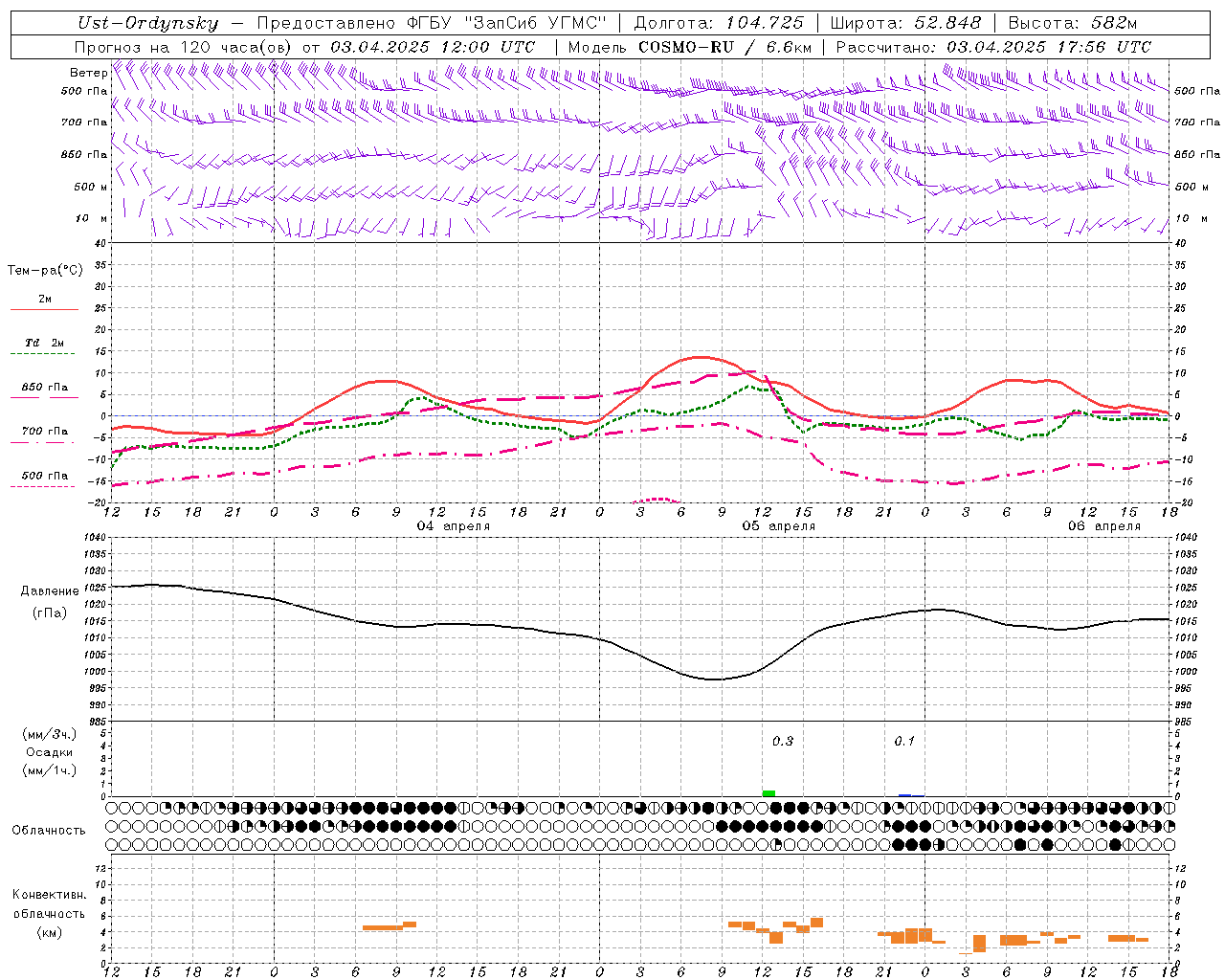Click the '0.3' precipitation amount value
This screenshot has height=980, width=1225.
783,742
